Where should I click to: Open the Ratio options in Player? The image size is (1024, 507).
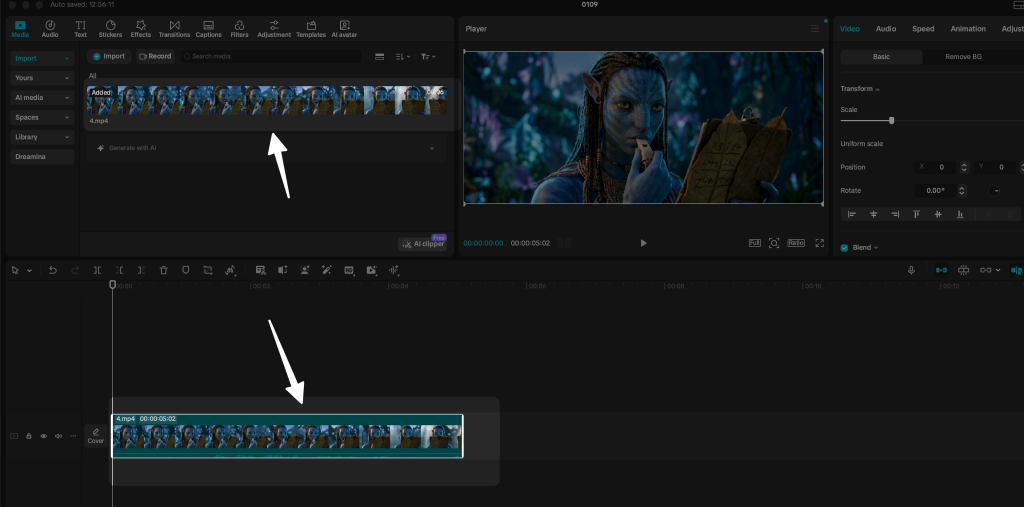coord(795,243)
